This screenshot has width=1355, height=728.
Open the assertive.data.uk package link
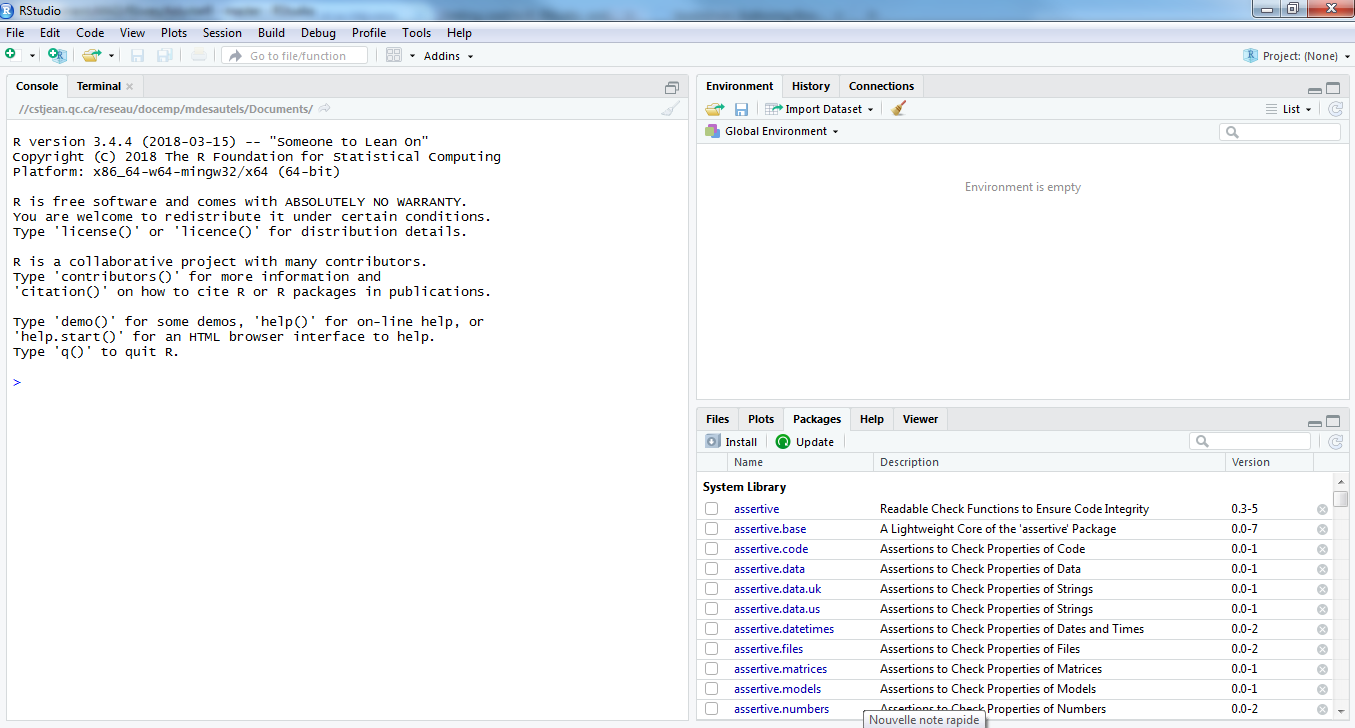[777, 589]
